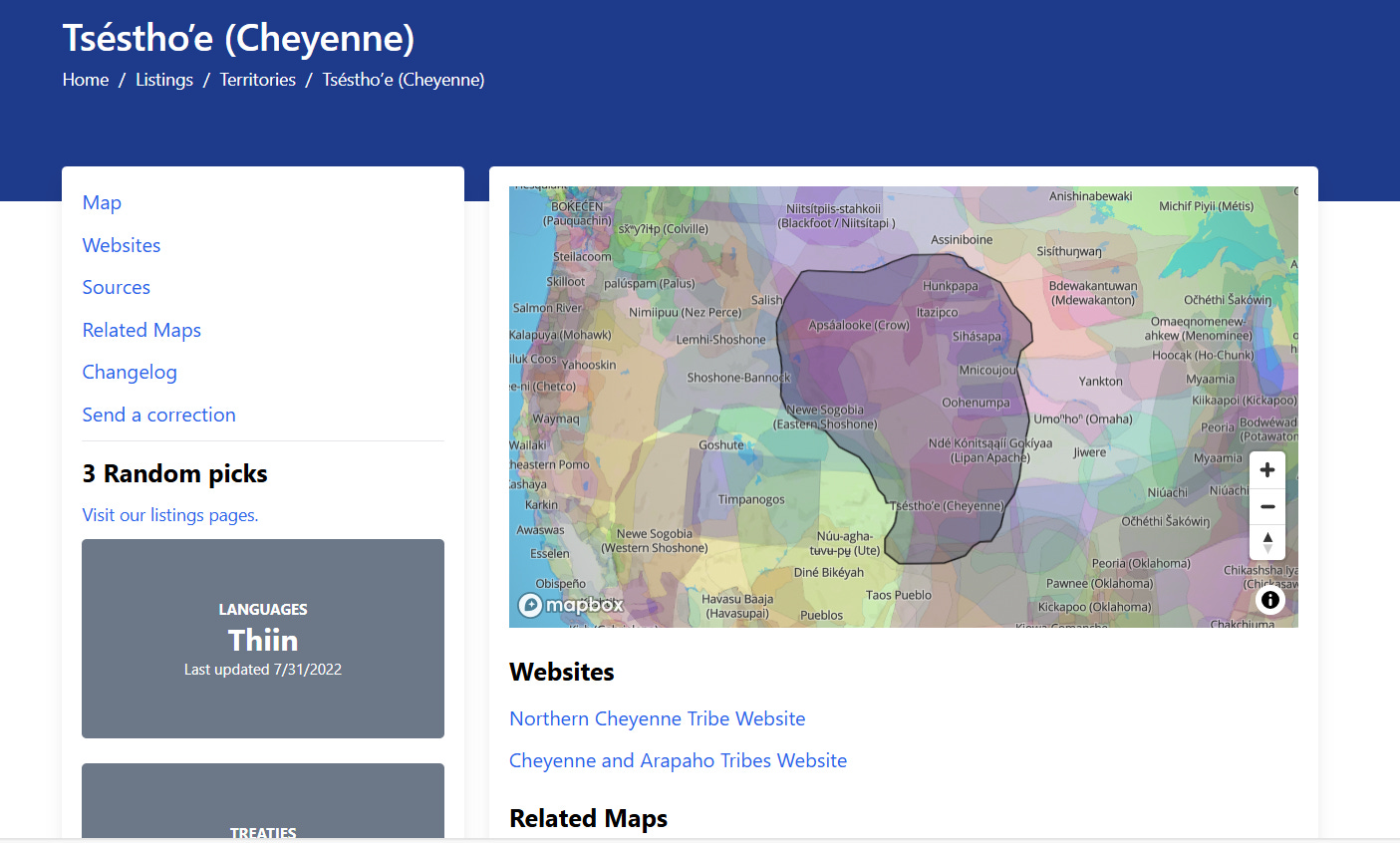Click Diné Bikéyah label on map
Viewport: 1400px width, 843px height.
point(829,572)
